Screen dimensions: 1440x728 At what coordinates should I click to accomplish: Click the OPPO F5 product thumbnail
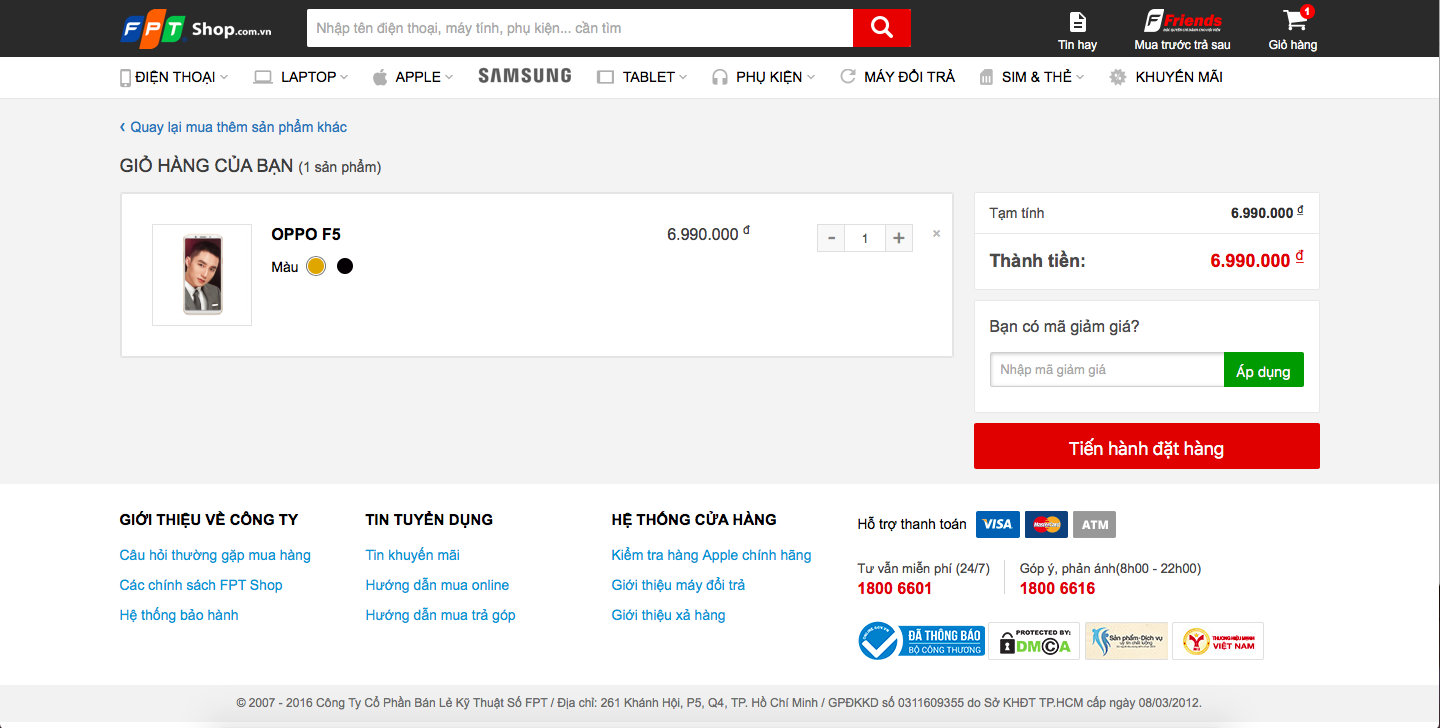pyautogui.click(x=202, y=275)
